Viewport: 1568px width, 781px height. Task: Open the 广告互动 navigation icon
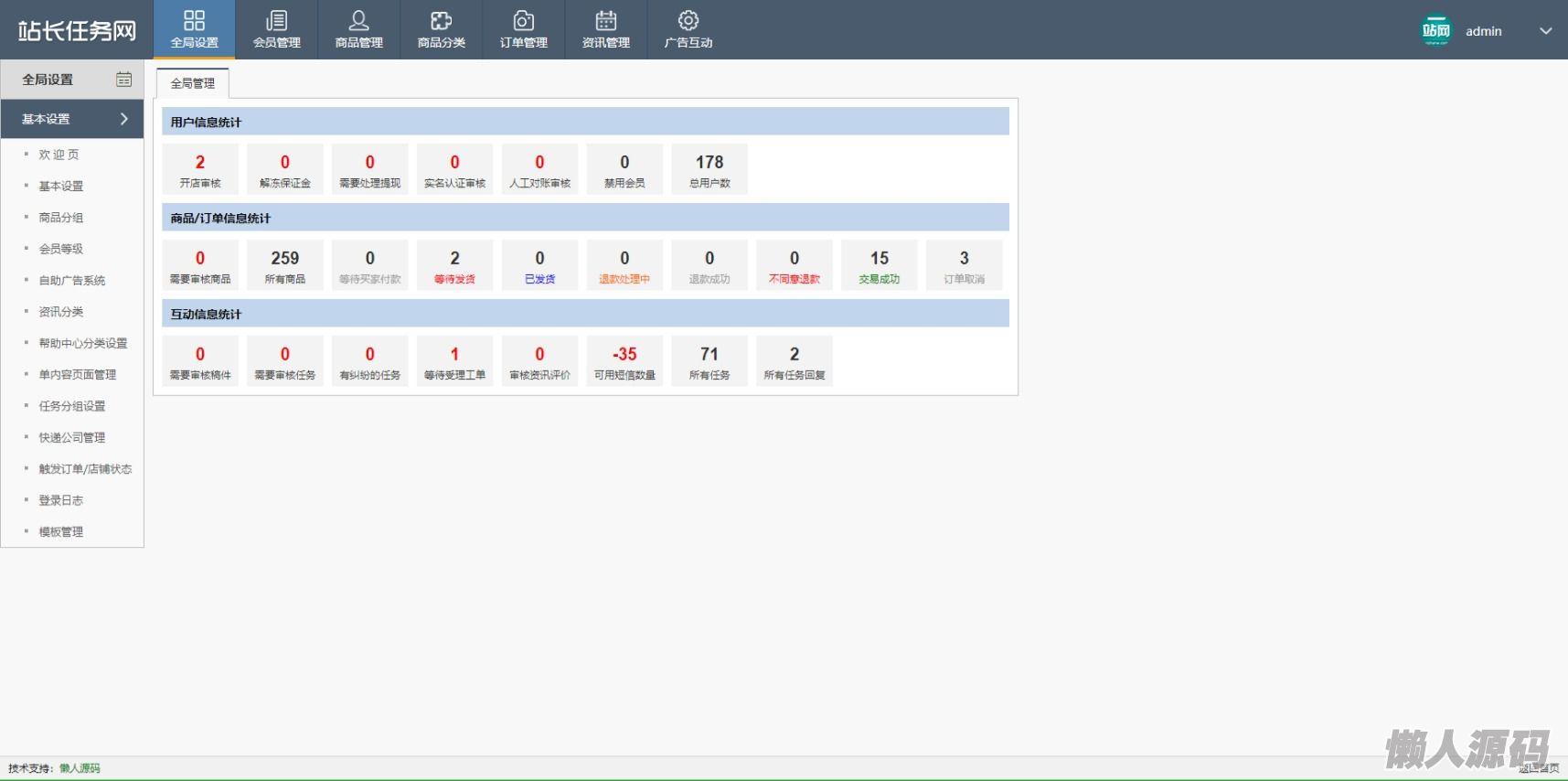coord(688,29)
